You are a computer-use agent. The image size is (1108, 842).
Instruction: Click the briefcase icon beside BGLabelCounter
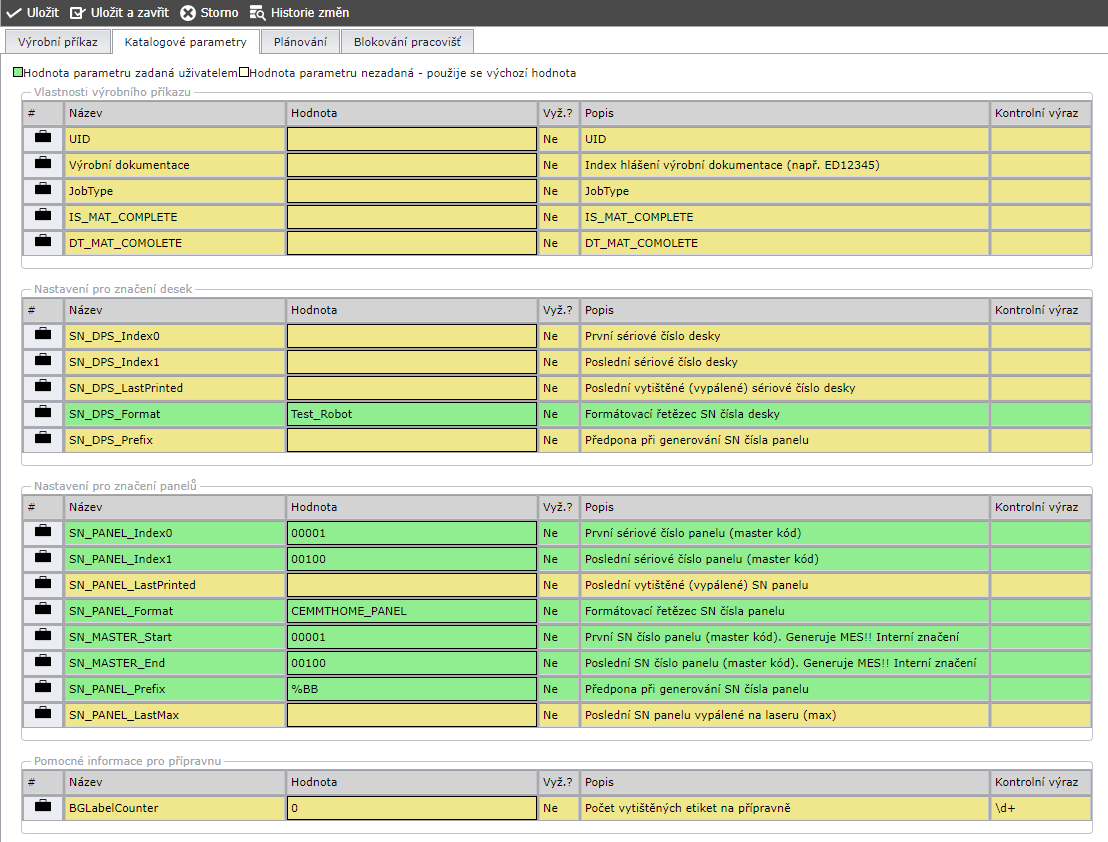[42, 806]
